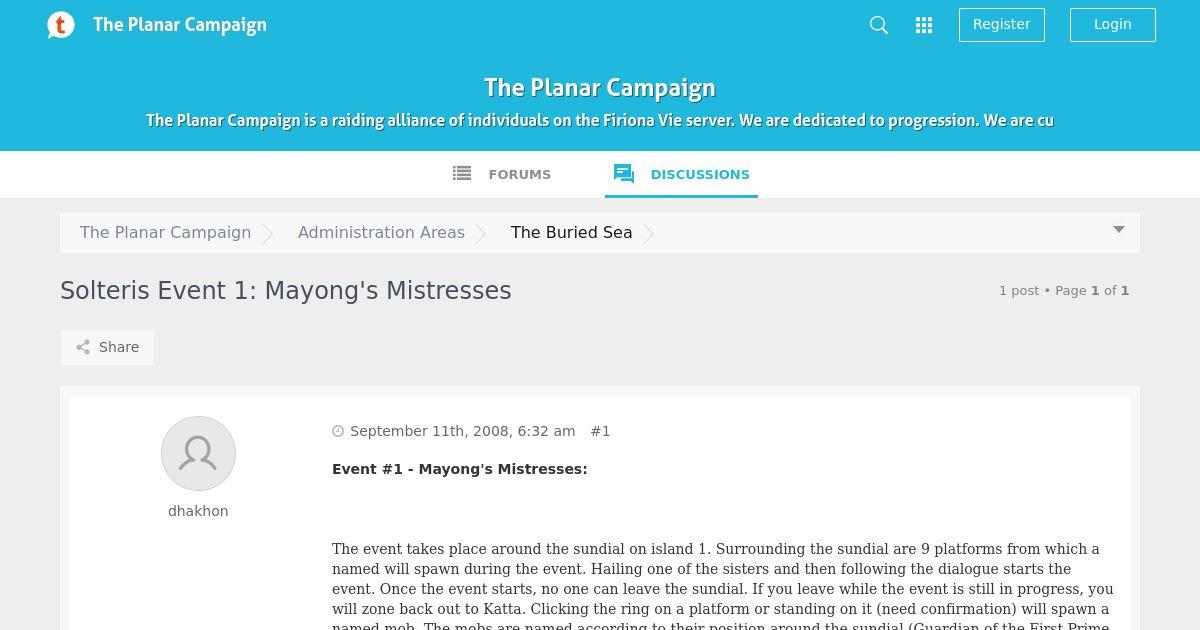Click the Login button
This screenshot has height=630, width=1200.
pyautogui.click(x=1113, y=25)
